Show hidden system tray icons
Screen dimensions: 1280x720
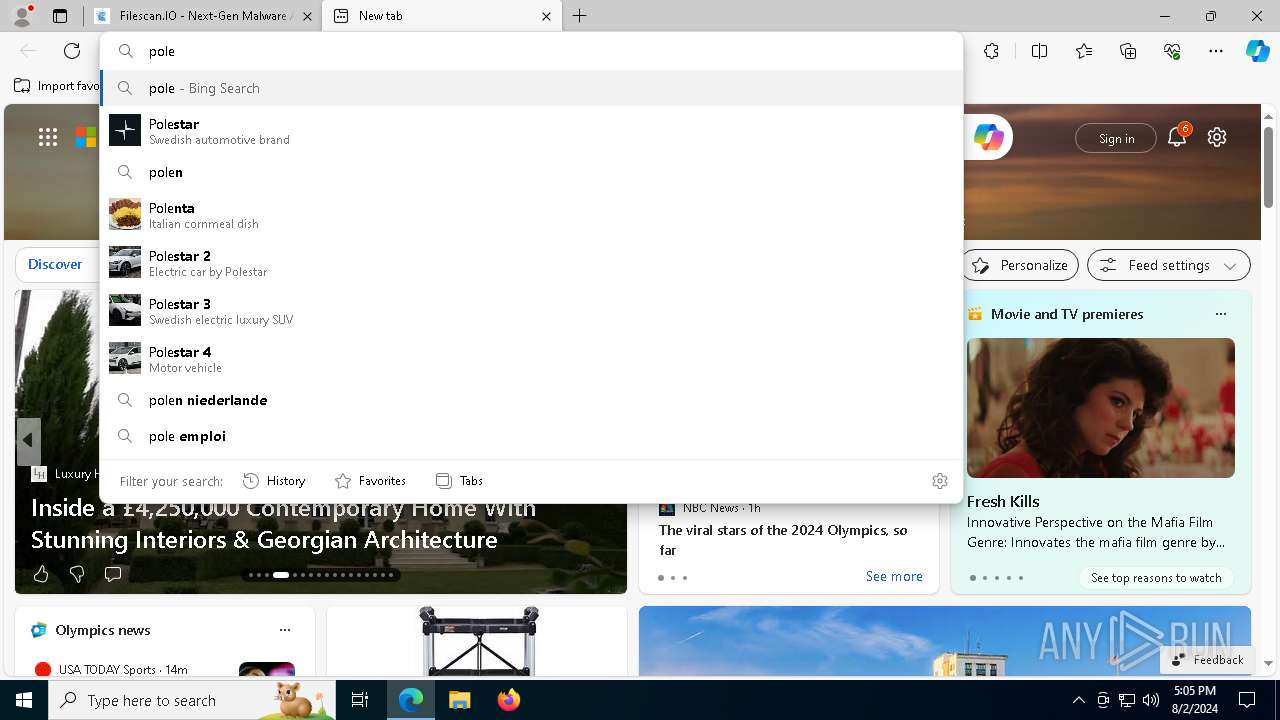[x=1079, y=700]
